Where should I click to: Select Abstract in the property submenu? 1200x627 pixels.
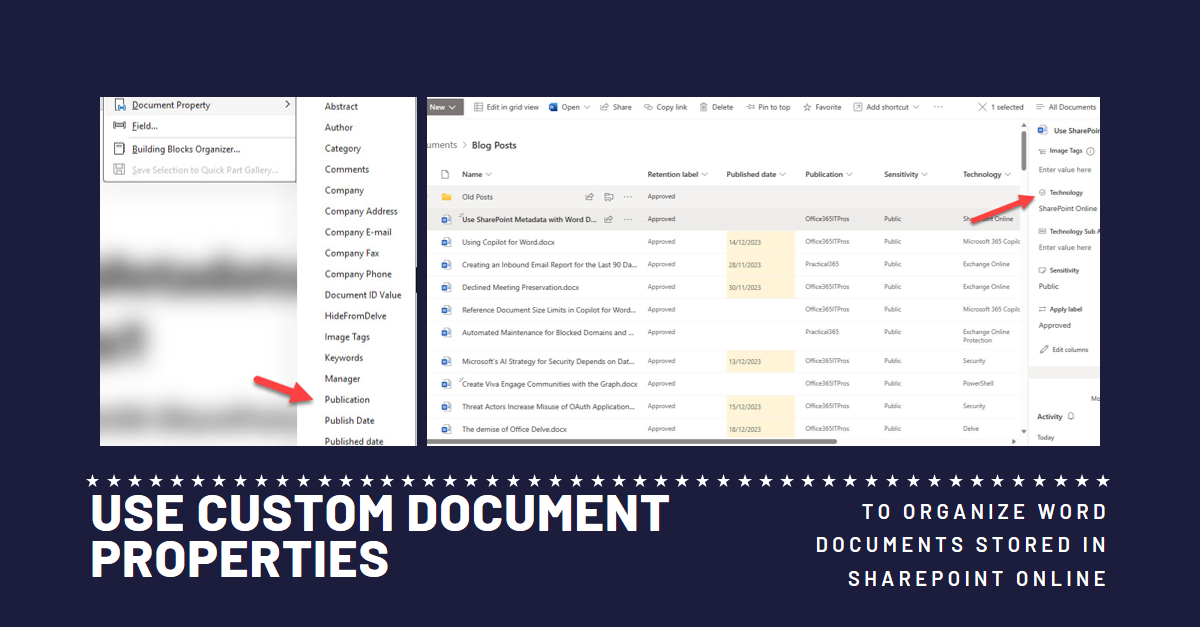(x=341, y=107)
